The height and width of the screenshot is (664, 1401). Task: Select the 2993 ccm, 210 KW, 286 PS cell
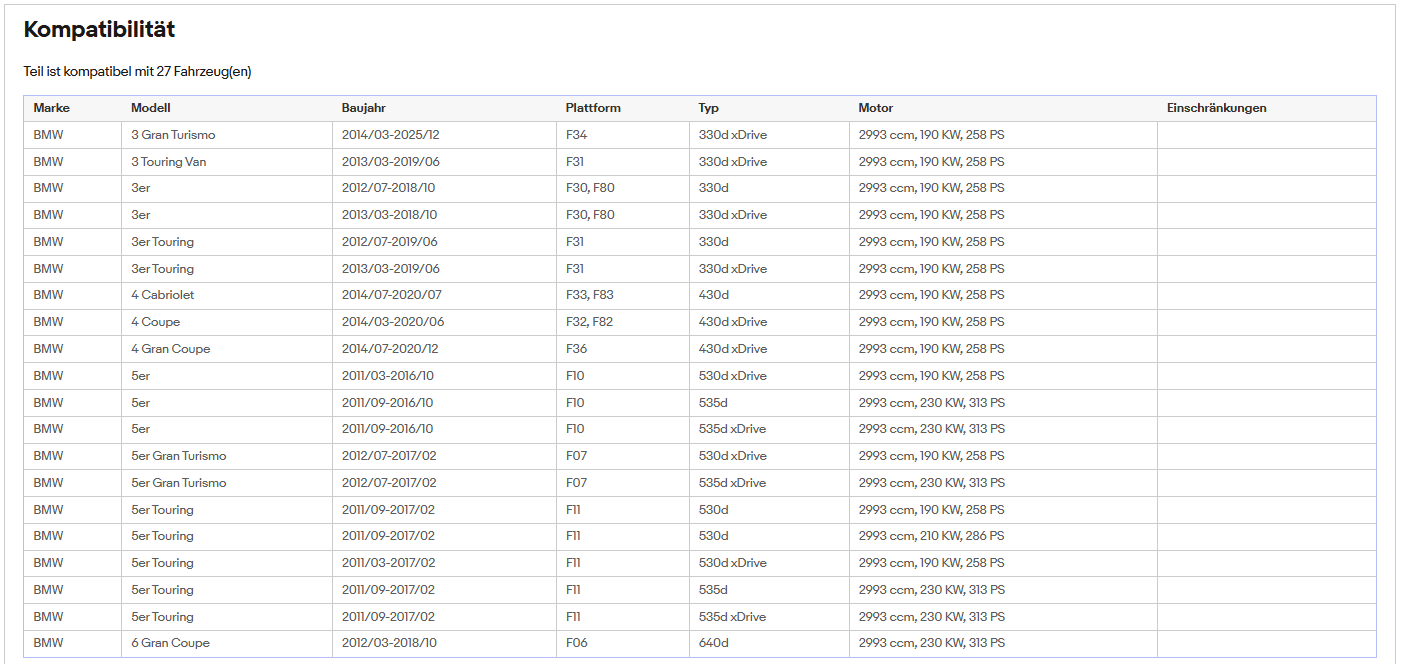click(x=1004, y=536)
